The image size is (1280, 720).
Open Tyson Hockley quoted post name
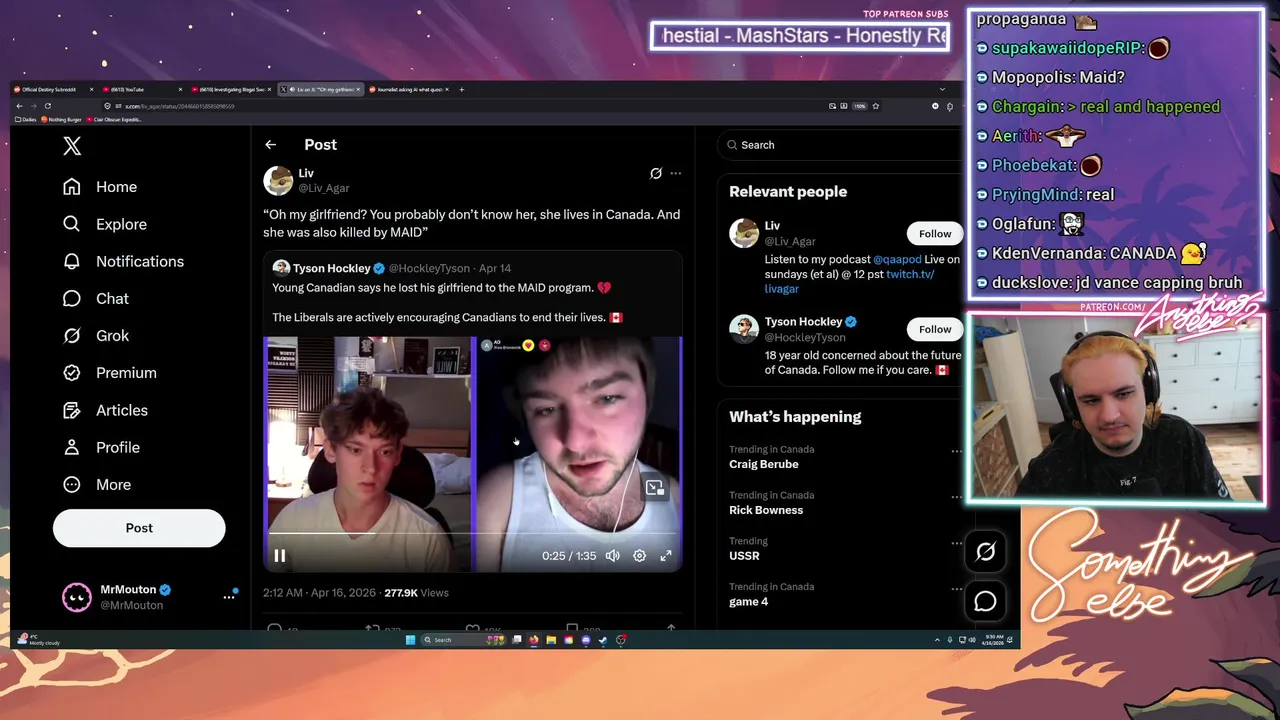[x=332, y=268]
